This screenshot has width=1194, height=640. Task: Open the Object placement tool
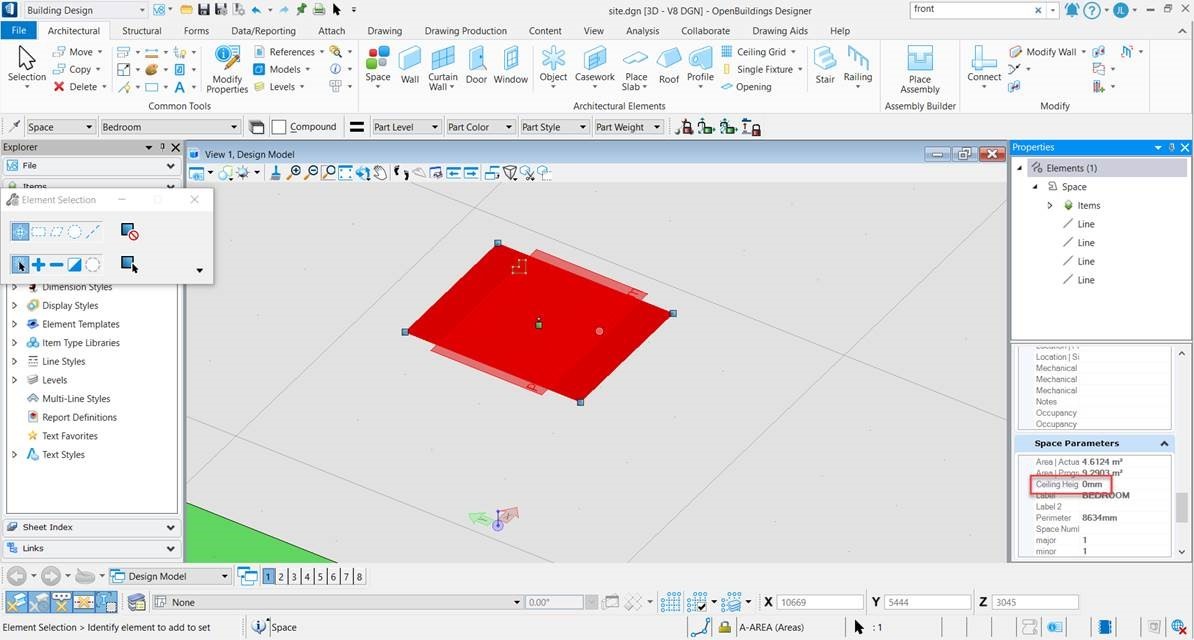pos(554,65)
